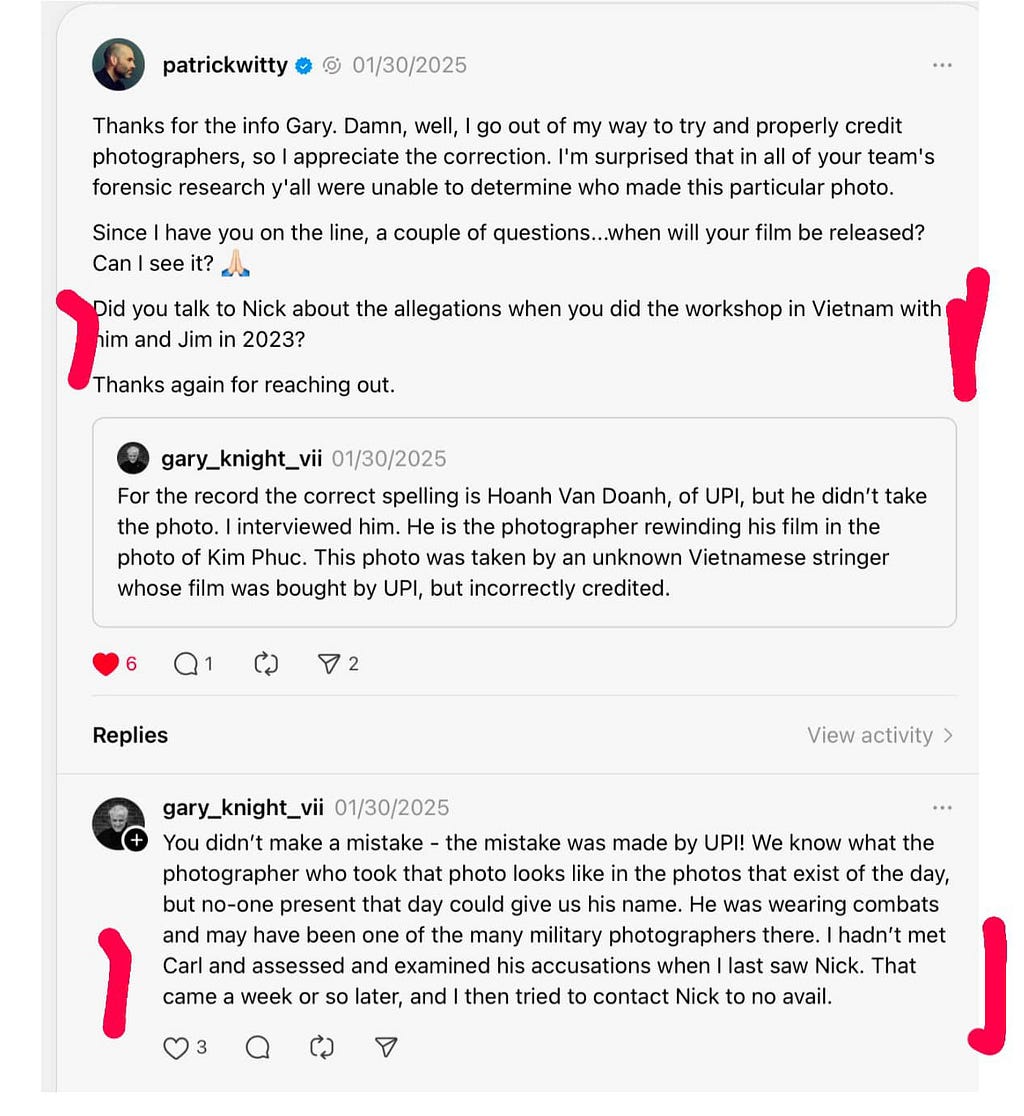This screenshot has width=1024, height=1116.
Task: Open small avatar in quoted gary_knight_vii post
Action: click(133, 458)
